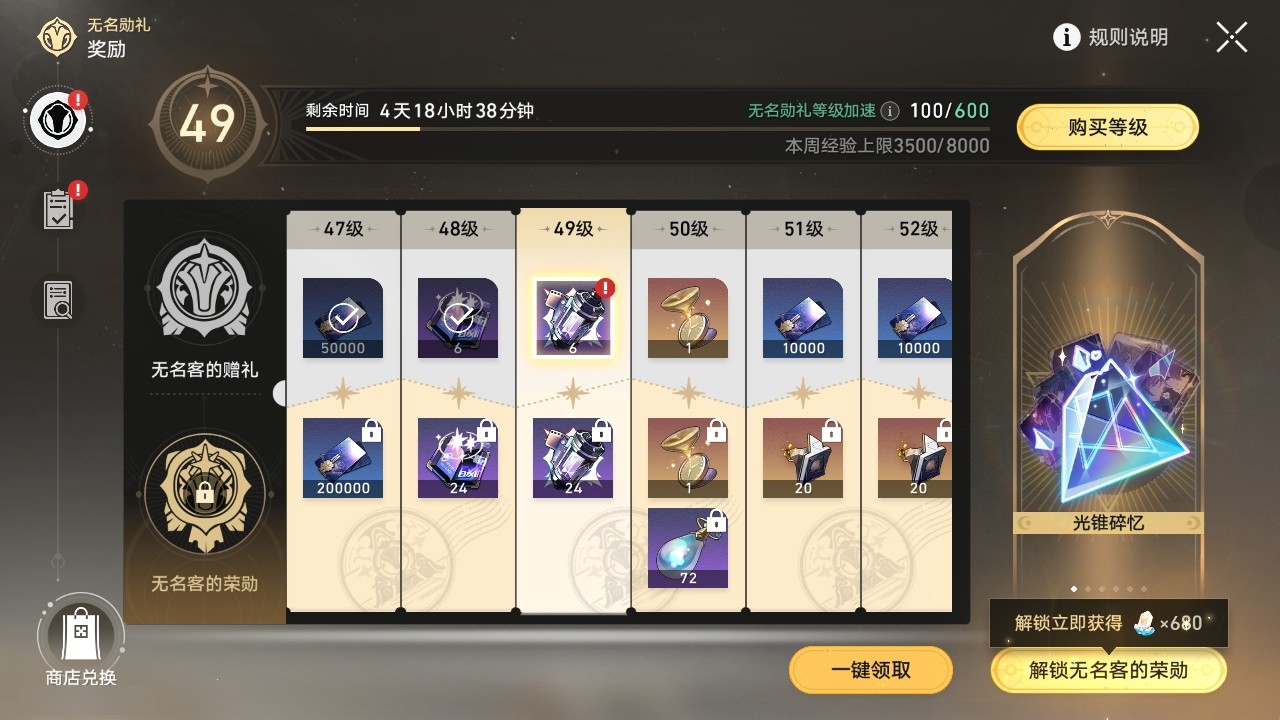1280x720 pixels.
Task: Select the 无名客的赠礼 free track emblem
Action: coord(205,290)
